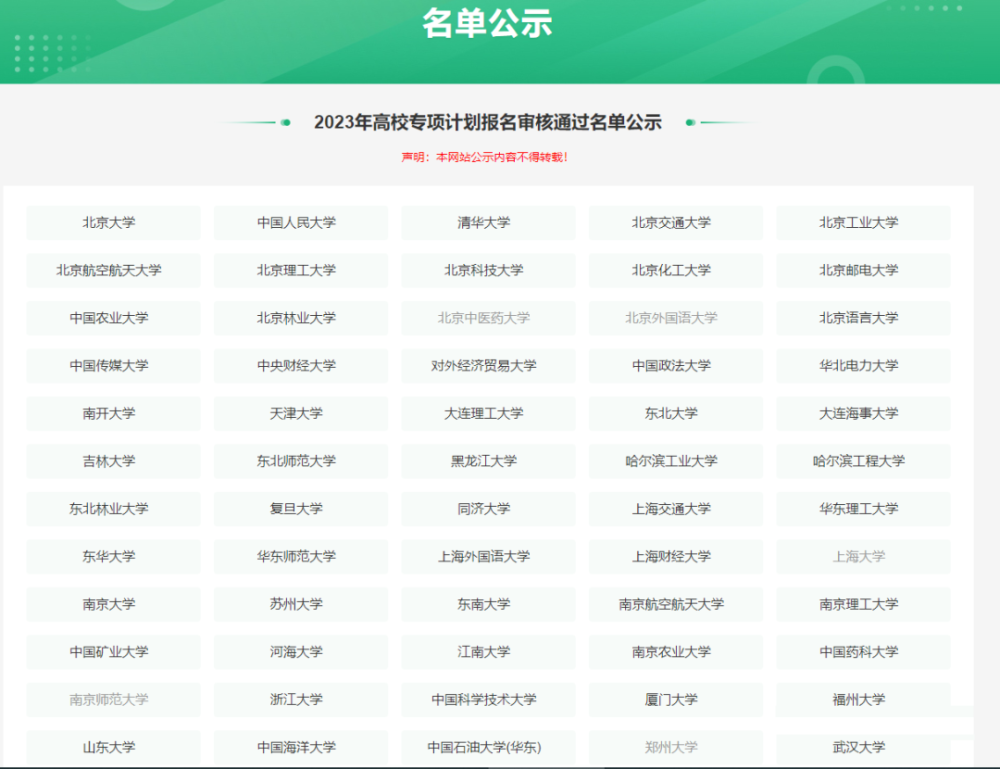Open 武汉大学
This screenshot has width=1000, height=769.
click(864, 747)
